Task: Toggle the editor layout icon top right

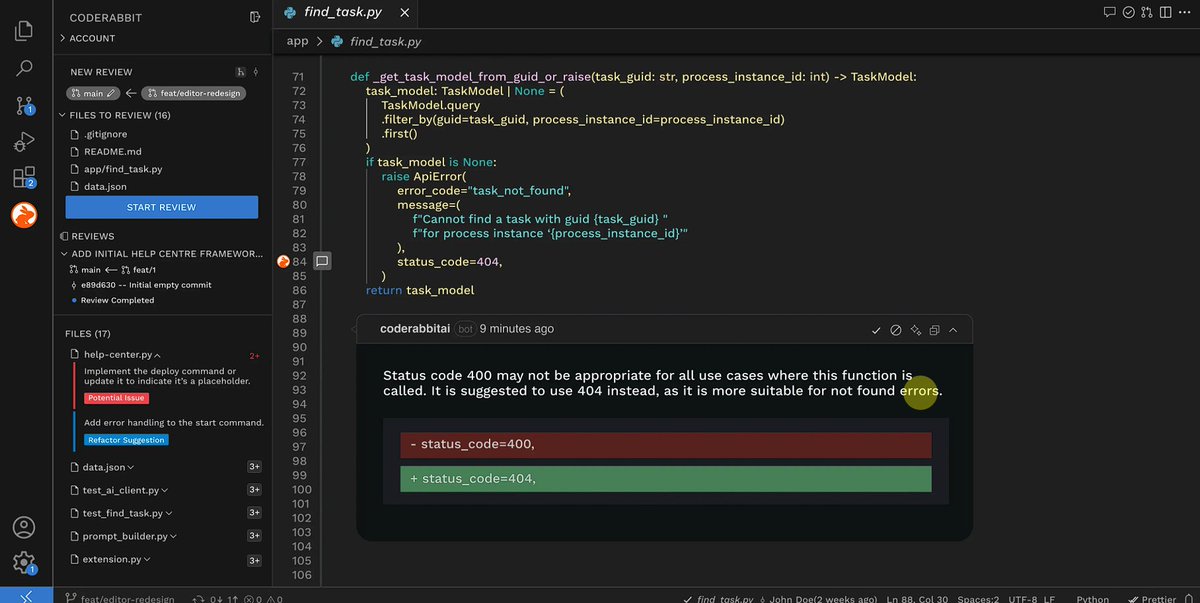Action: (1164, 12)
